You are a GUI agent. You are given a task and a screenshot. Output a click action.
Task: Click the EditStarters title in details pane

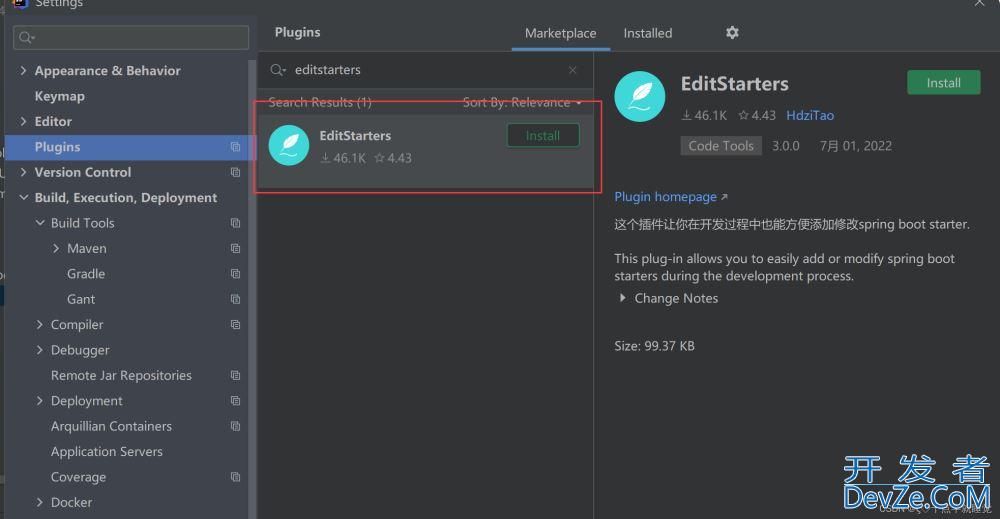click(735, 84)
